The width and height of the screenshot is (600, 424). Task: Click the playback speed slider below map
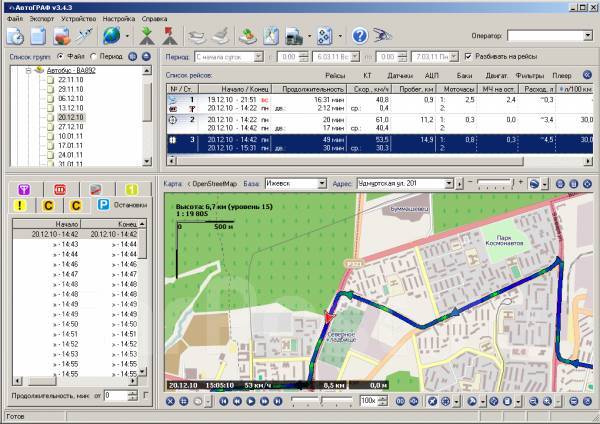pos(322,401)
